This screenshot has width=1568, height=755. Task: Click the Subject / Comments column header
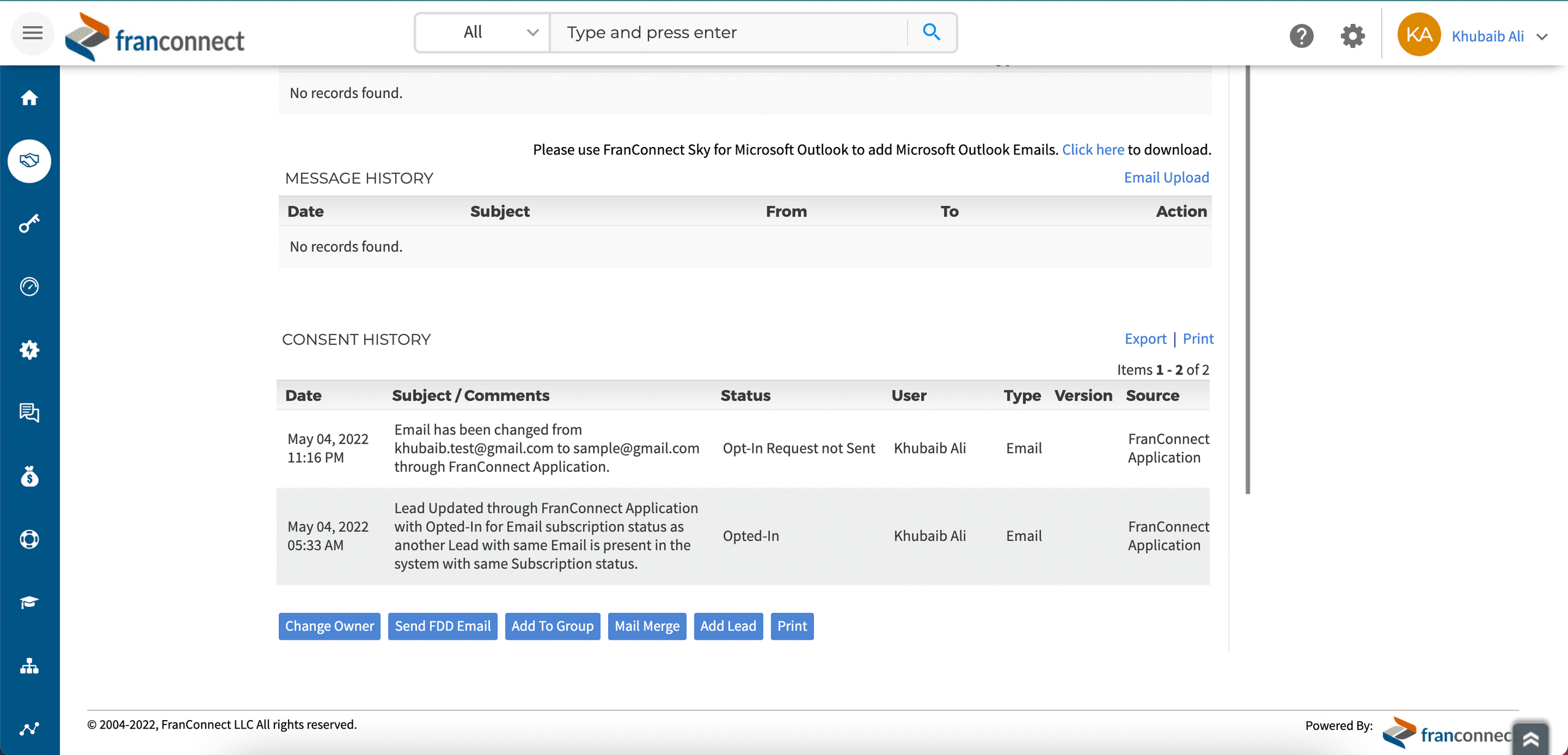tap(470, 395)
